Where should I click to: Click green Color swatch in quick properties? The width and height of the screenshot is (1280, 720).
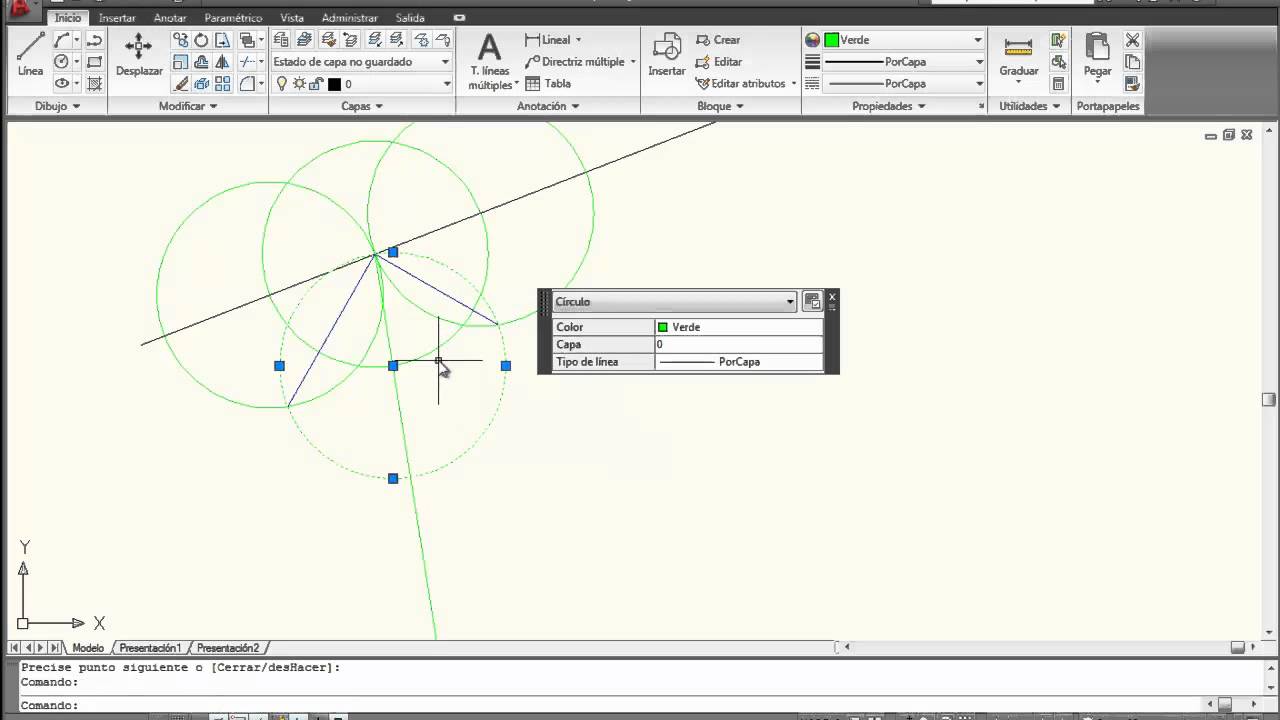[662, 327]
